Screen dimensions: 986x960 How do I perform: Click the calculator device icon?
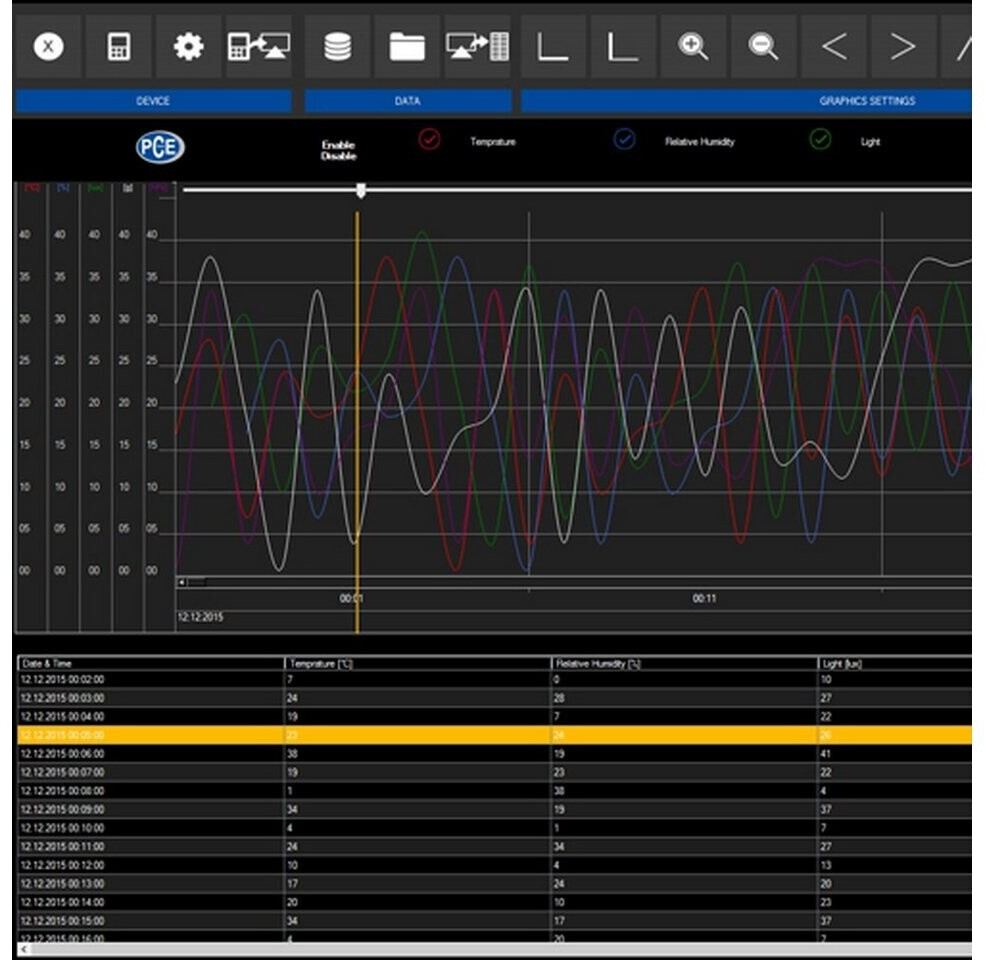click(x=119, y=47)
